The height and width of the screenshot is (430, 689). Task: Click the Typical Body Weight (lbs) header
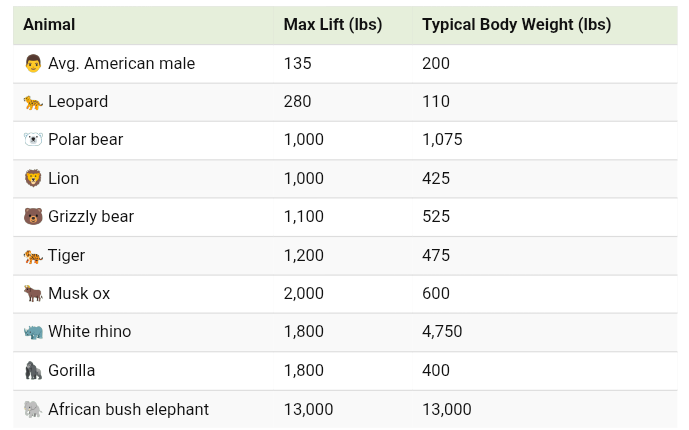(516, 25)
